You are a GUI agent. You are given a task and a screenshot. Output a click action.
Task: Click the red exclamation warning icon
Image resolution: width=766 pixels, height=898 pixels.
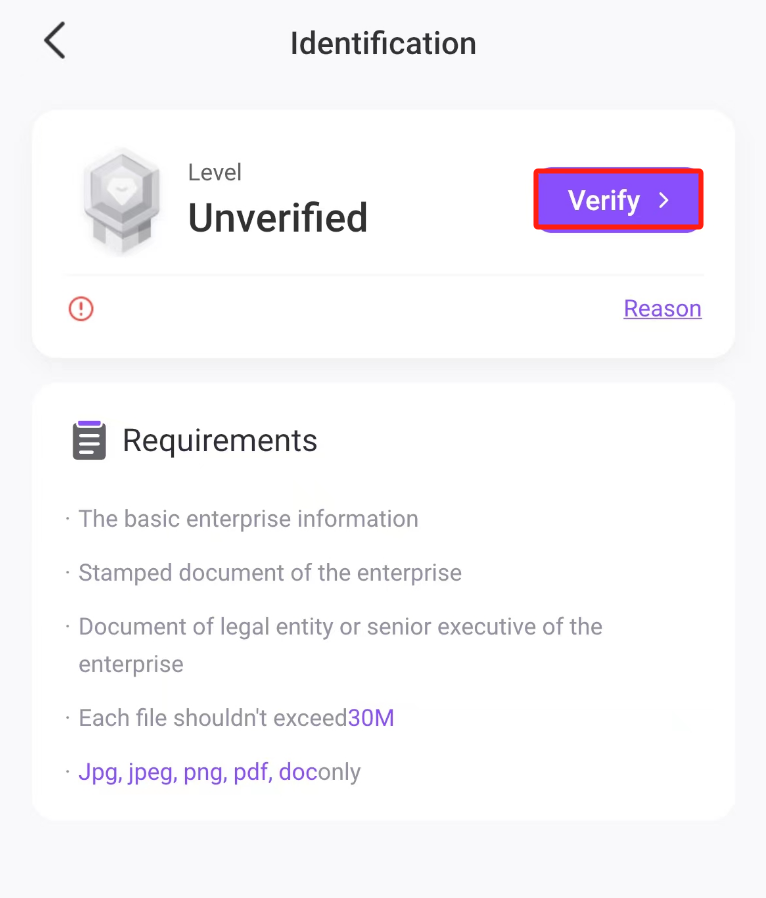(x=81, y=309)
